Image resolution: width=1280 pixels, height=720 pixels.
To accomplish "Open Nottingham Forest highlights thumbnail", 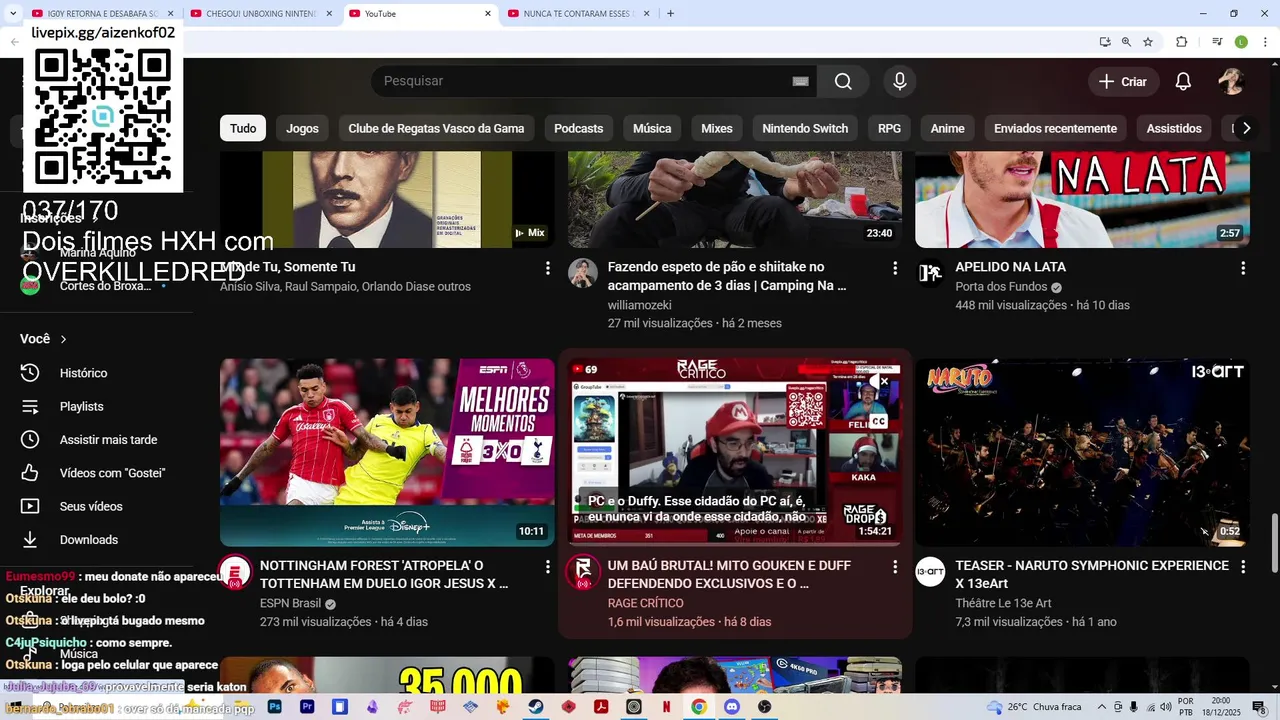I will [387, 452].
